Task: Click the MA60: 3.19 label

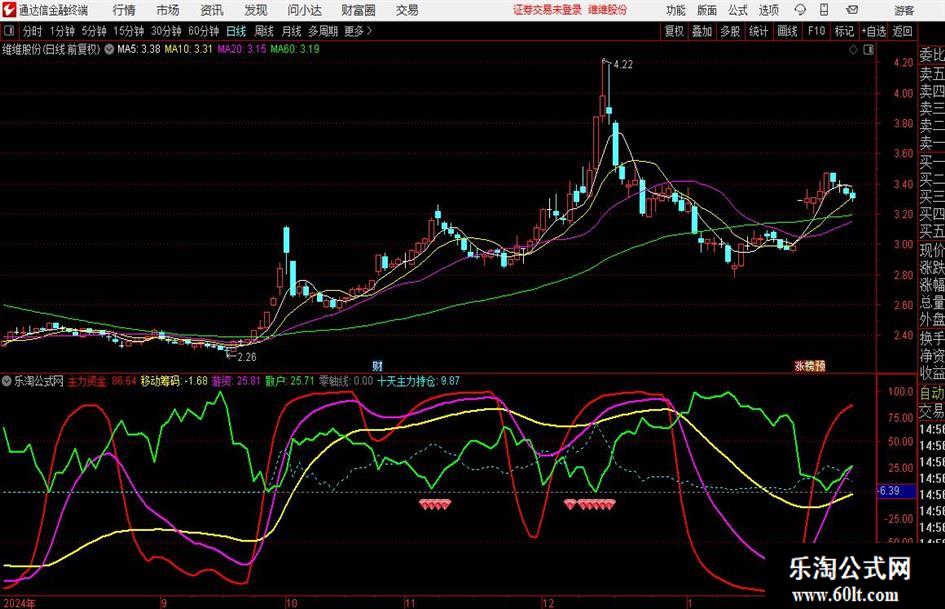Action: point(295,49)
